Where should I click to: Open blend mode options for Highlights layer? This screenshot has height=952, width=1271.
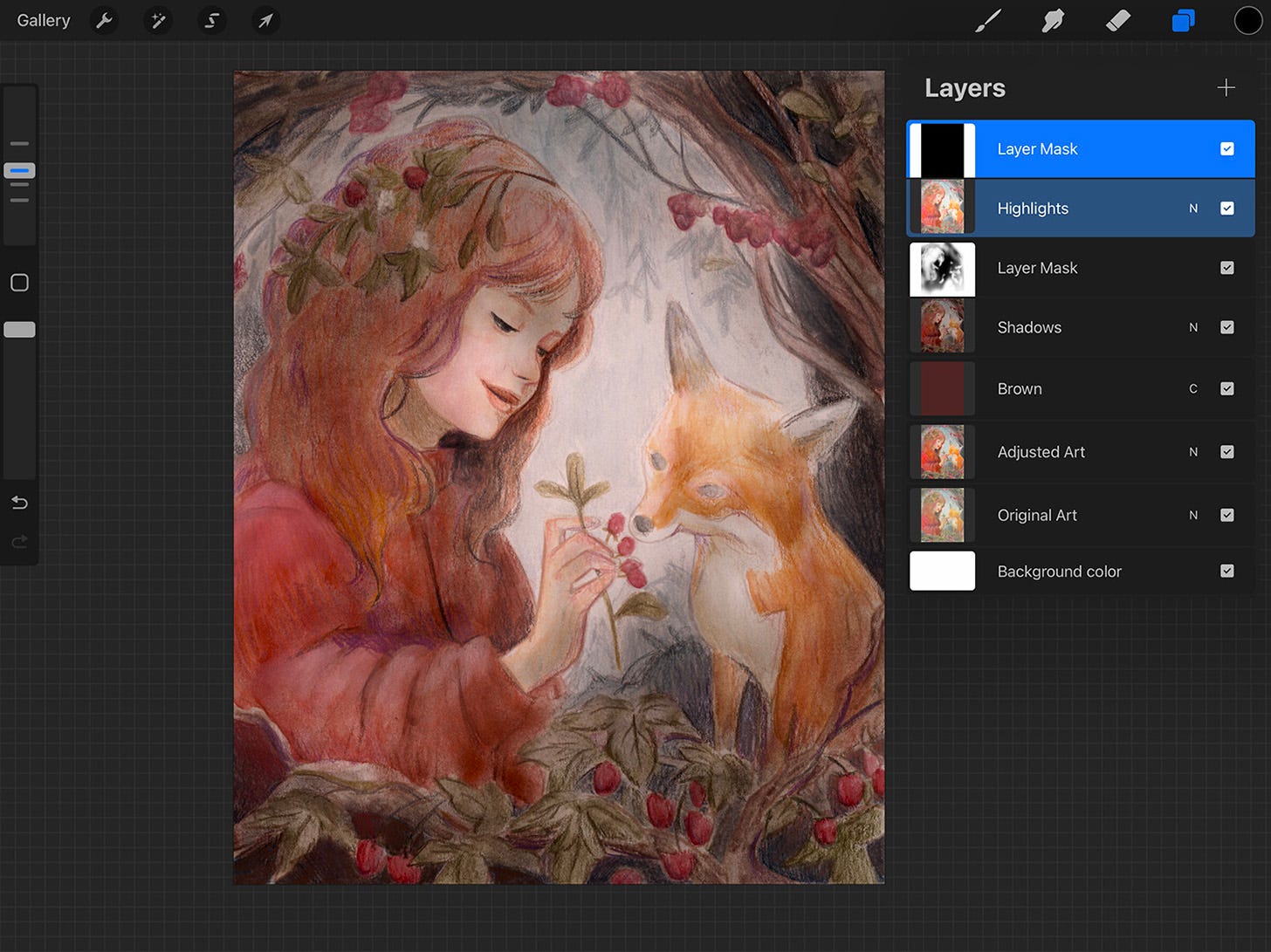coord(1193,208)
